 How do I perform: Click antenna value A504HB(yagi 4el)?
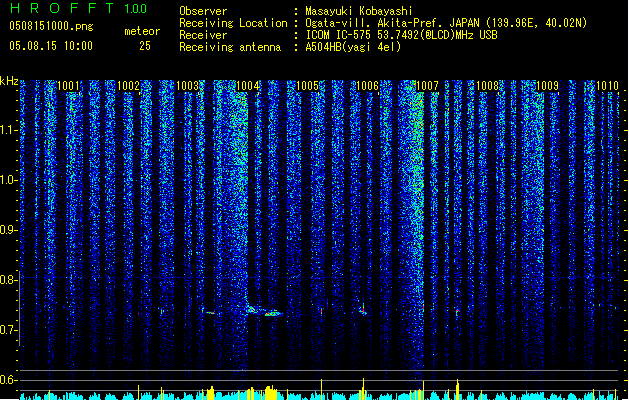click(x=353, y=47)
